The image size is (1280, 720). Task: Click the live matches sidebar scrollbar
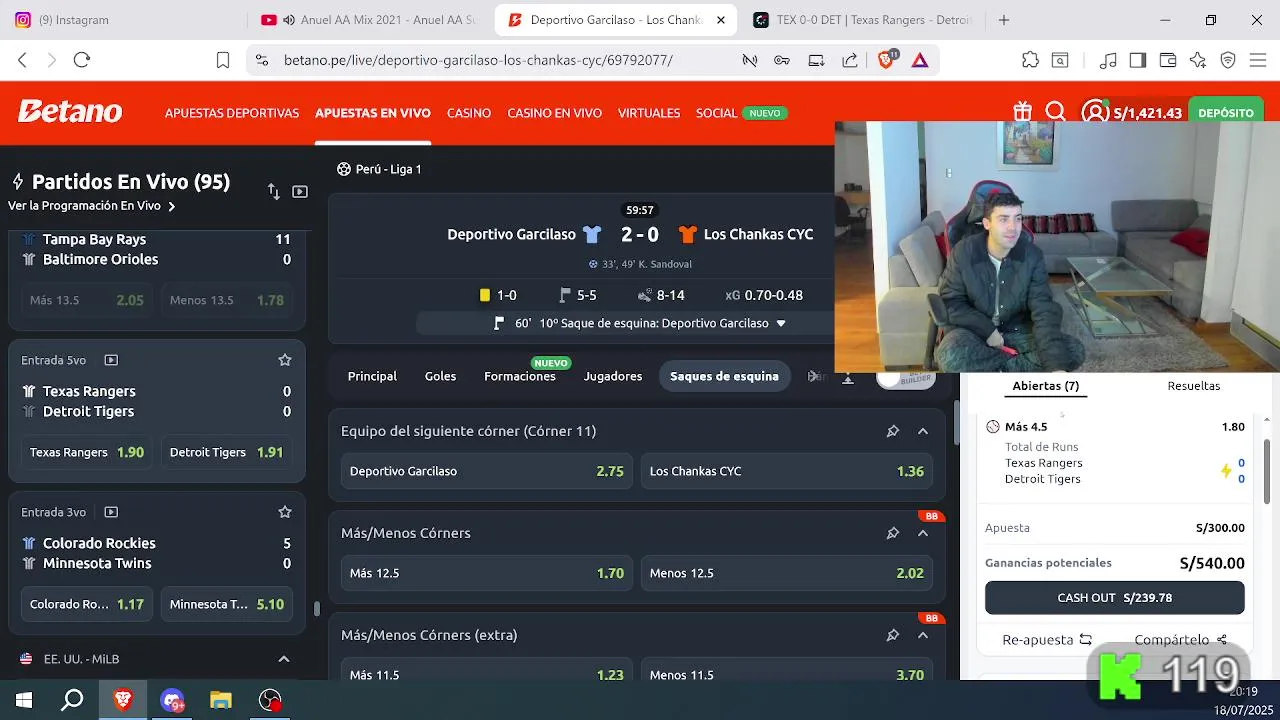(317, 607)
